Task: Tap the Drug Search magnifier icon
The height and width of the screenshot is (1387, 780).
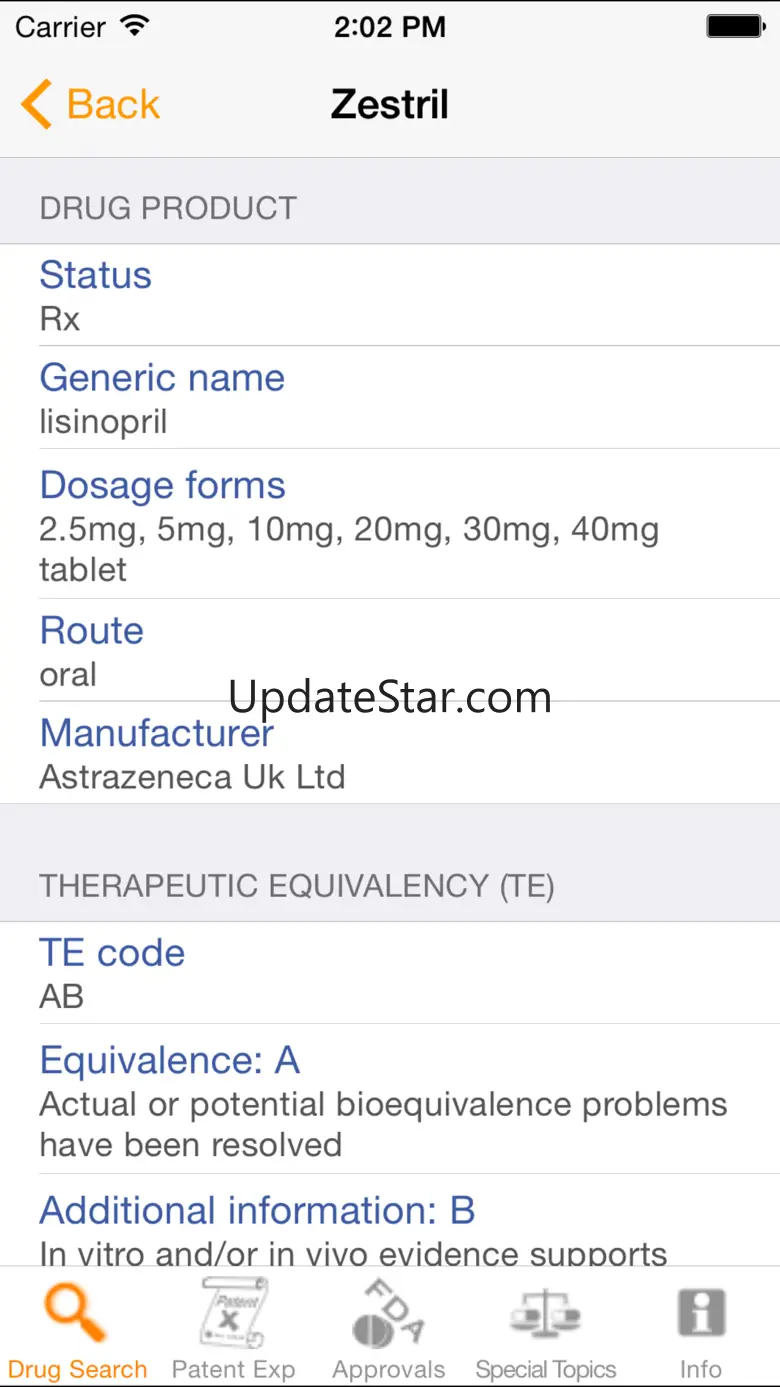Action: tap(76, 1313)
